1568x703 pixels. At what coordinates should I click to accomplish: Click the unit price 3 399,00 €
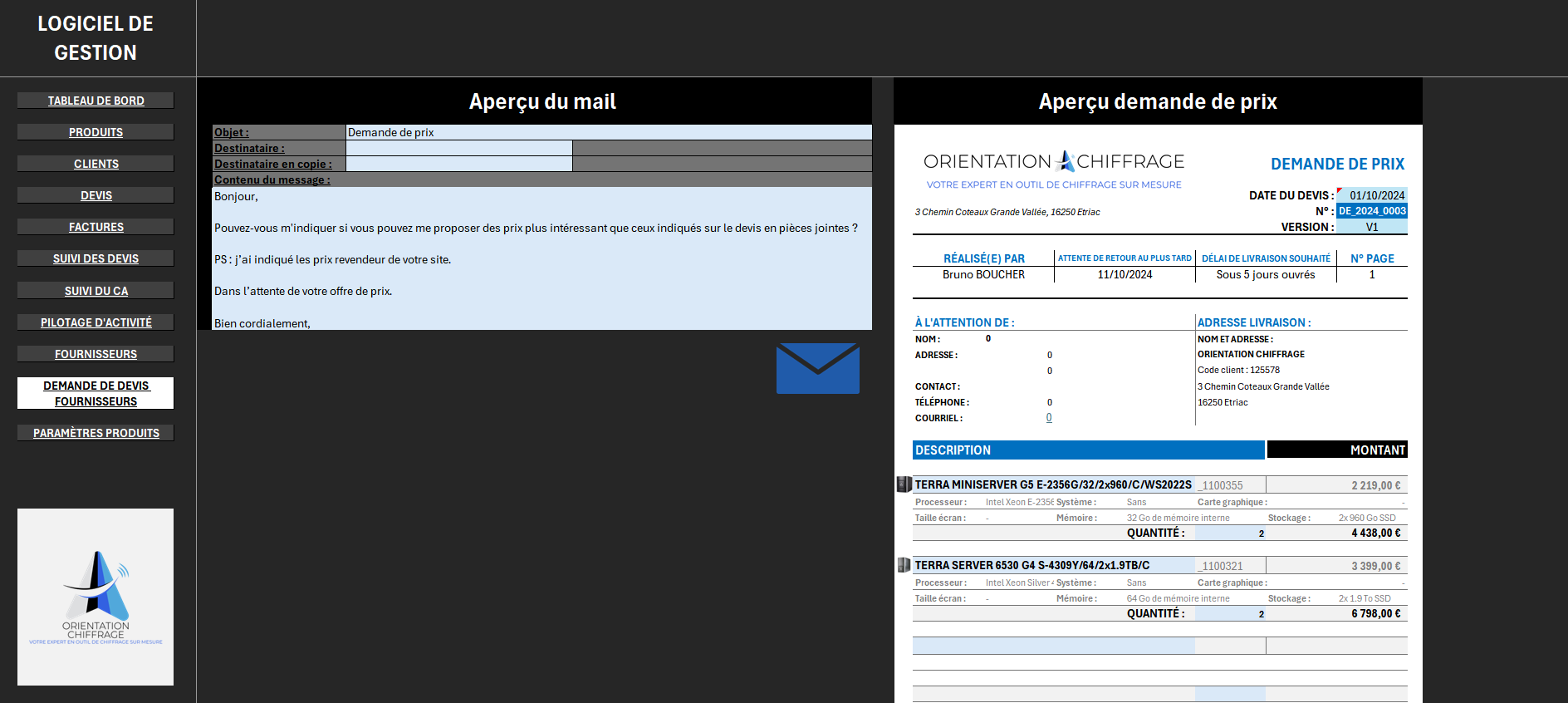click(1376, 566)
